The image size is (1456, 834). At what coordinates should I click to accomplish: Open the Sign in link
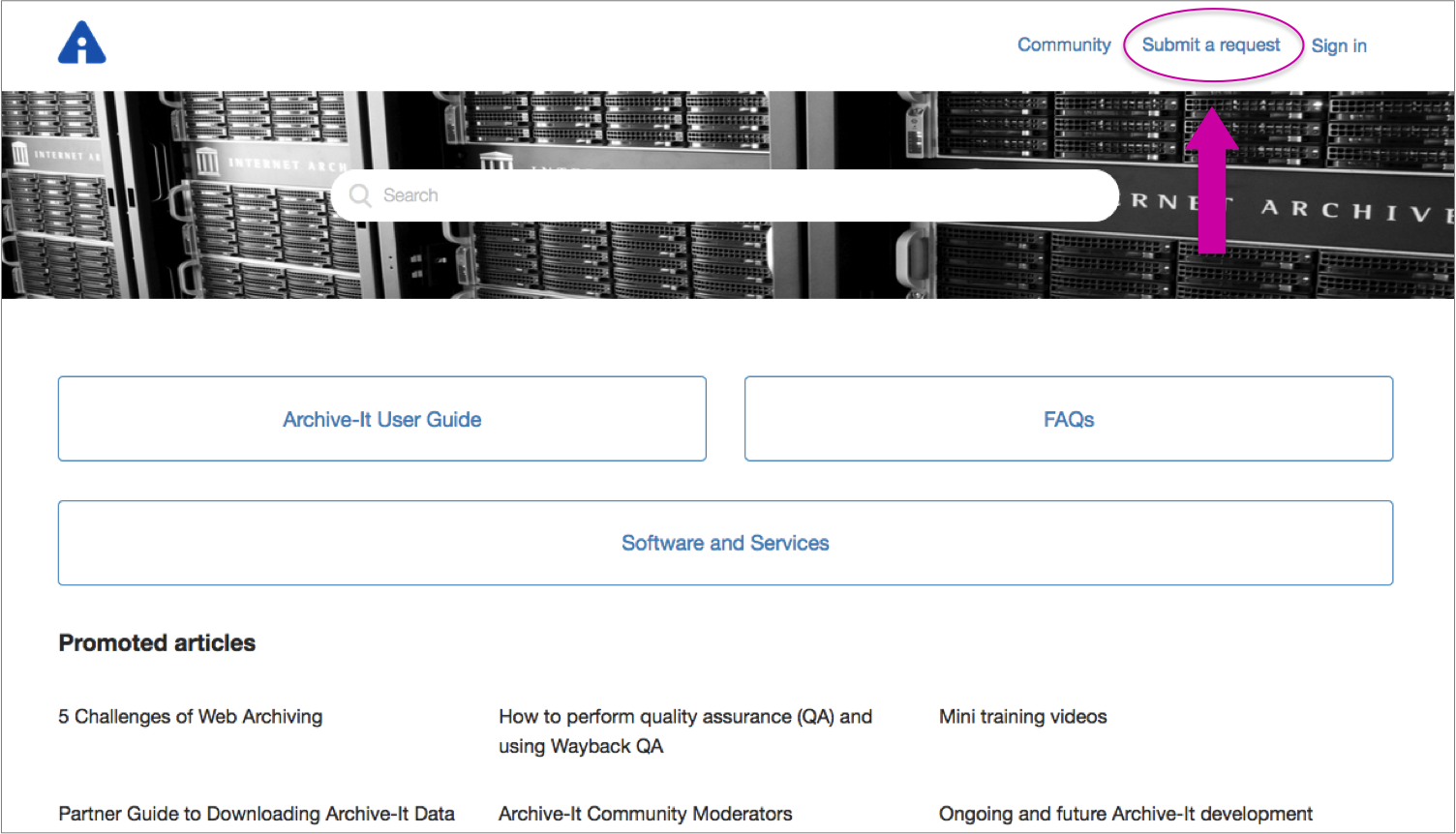(x=1338, y=45)
